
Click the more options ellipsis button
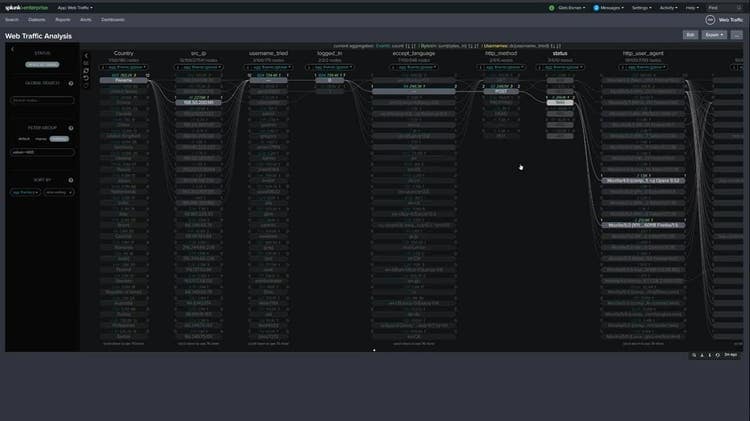(x=737, y=34)
